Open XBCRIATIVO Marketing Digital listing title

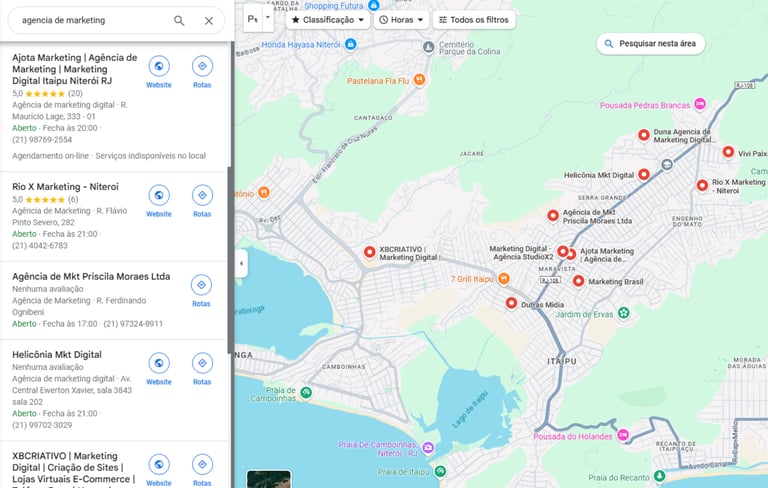pos(73,469)
